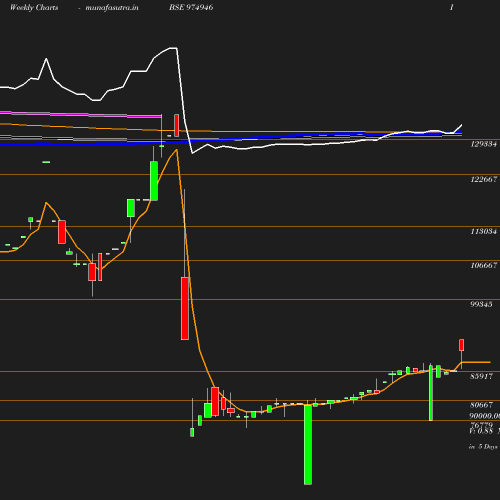
Task: Click the 'BSE 974946' symbol text
Action: click(x=191, y=7)
